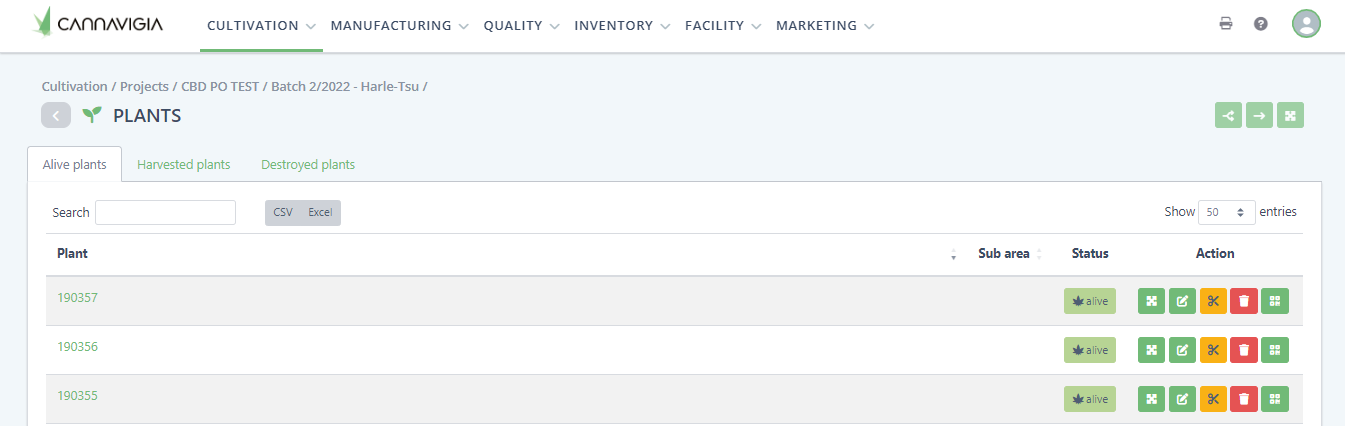
Task: Click the back arrow beside PLANTS
Action: pyautogui.click(x=56, y=115)
